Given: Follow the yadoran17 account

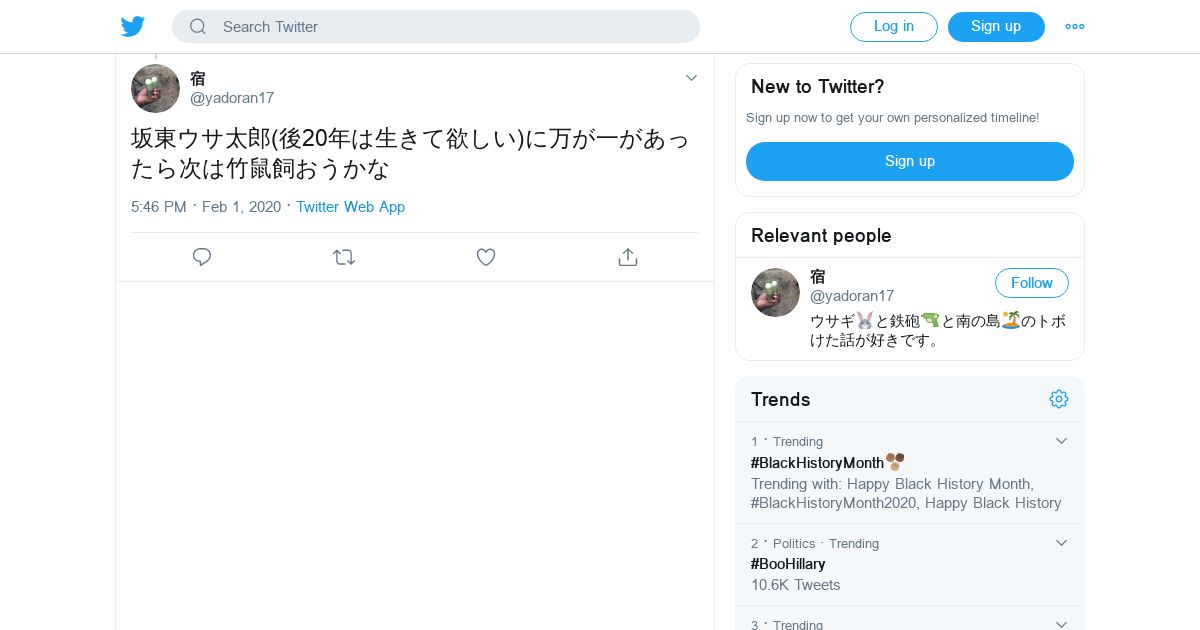Looking at the screenshot, I should [x=1031, y=283].
